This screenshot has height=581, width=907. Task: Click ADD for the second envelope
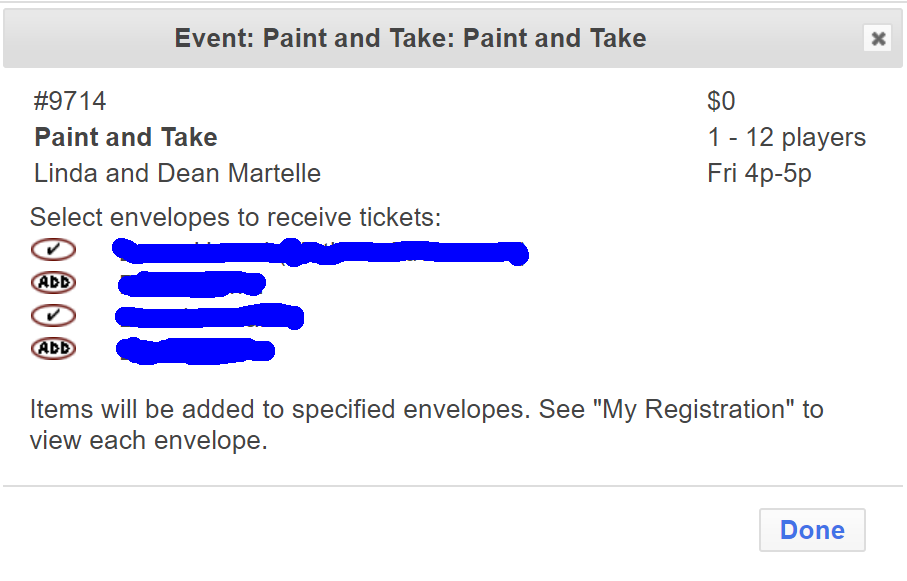click(53, 282)
